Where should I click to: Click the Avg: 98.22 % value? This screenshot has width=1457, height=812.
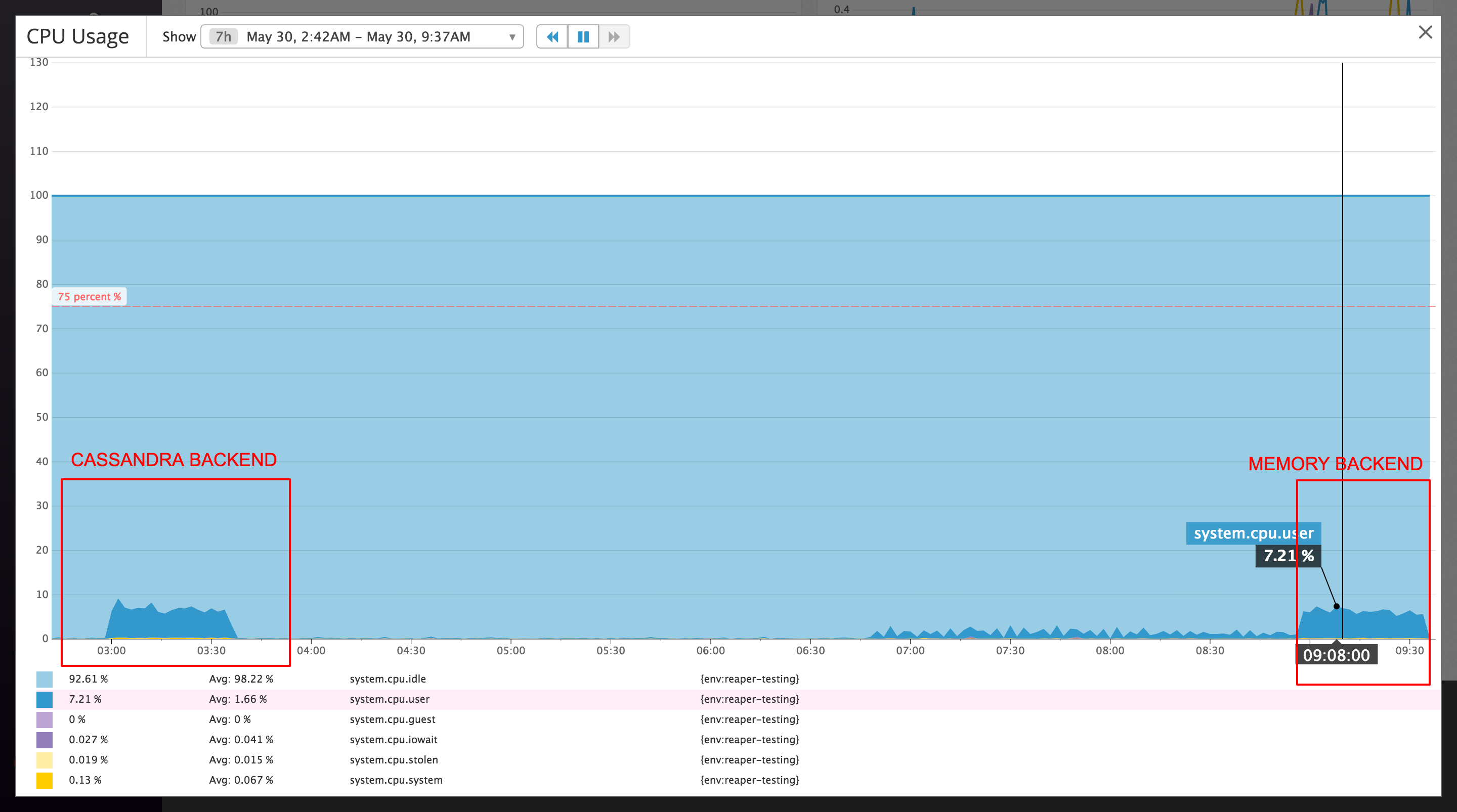241,679
